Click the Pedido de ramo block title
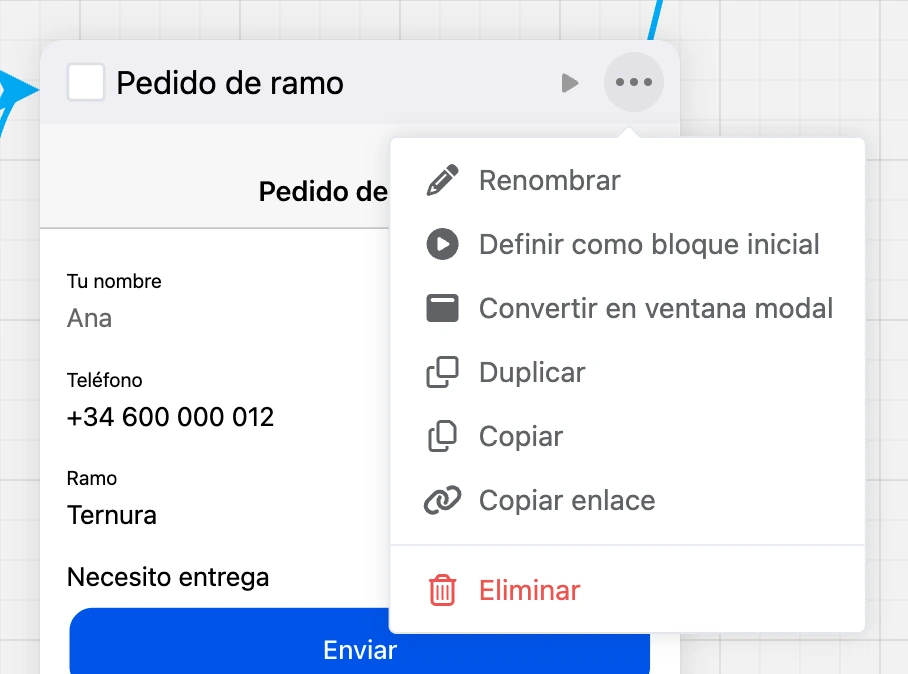This screenshot has width=908, height=674. point(230,83)
